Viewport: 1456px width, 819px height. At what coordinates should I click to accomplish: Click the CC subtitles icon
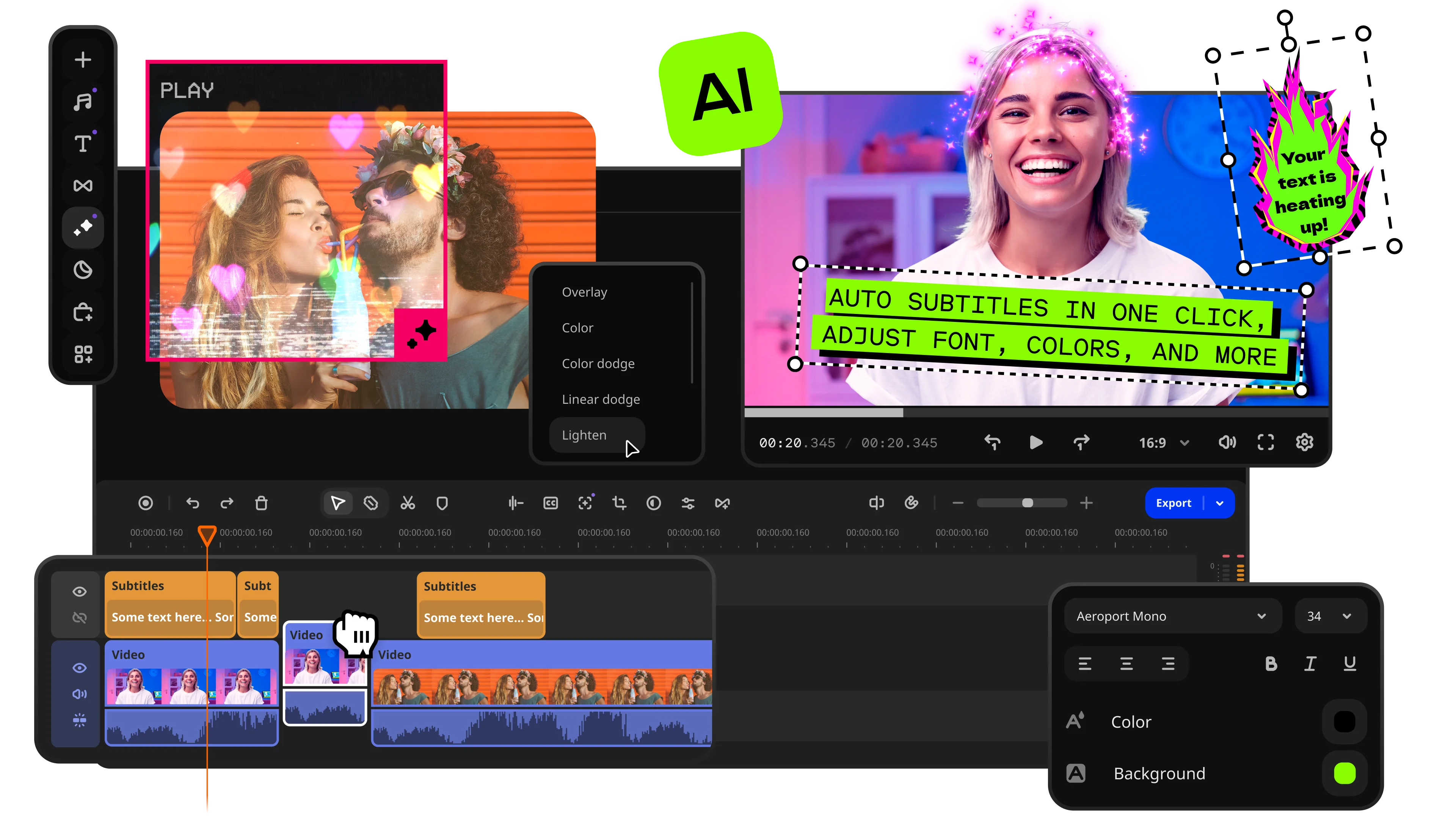(551, 503)
